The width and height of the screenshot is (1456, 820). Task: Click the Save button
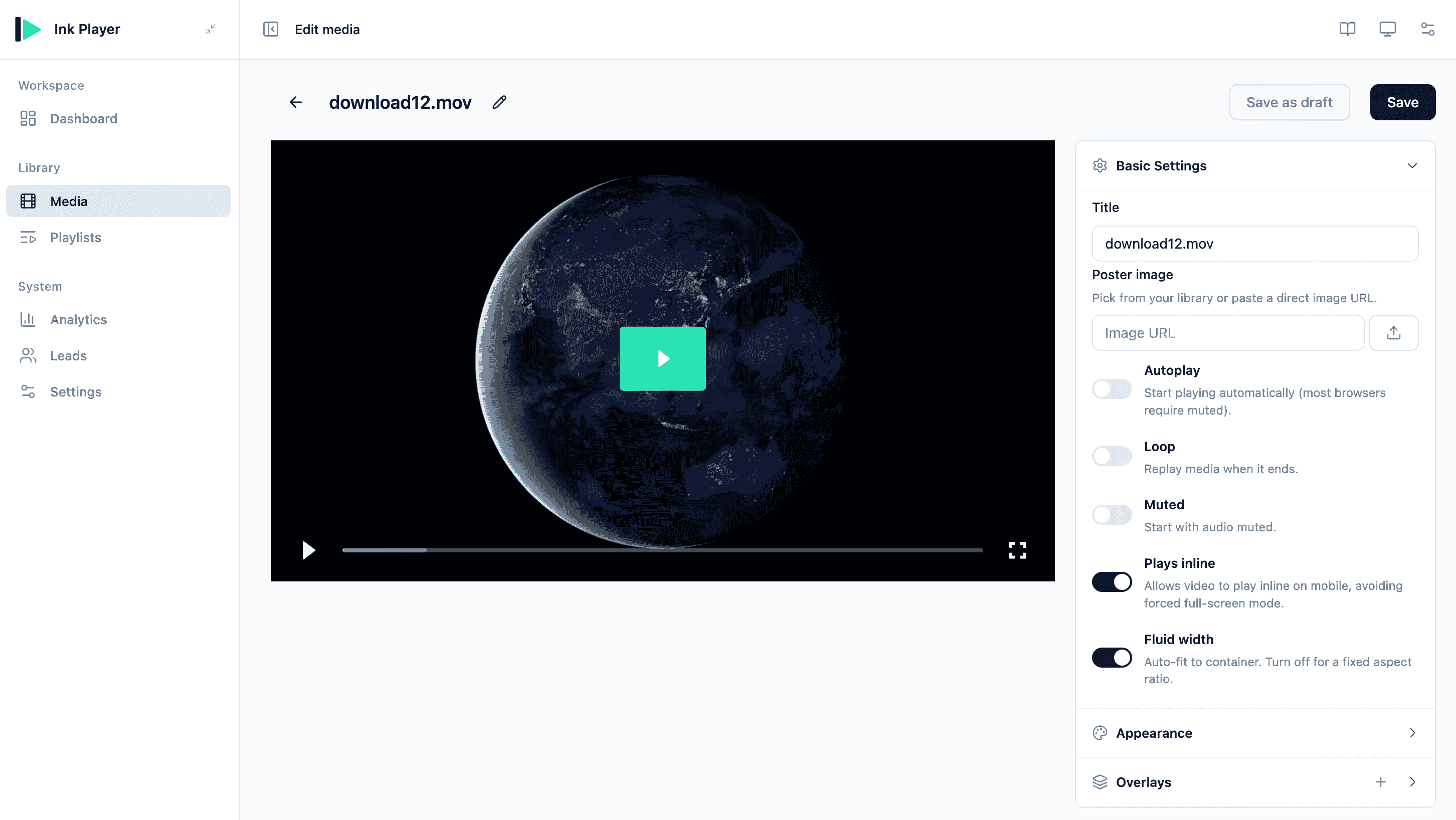click(x=1402, y=102)
